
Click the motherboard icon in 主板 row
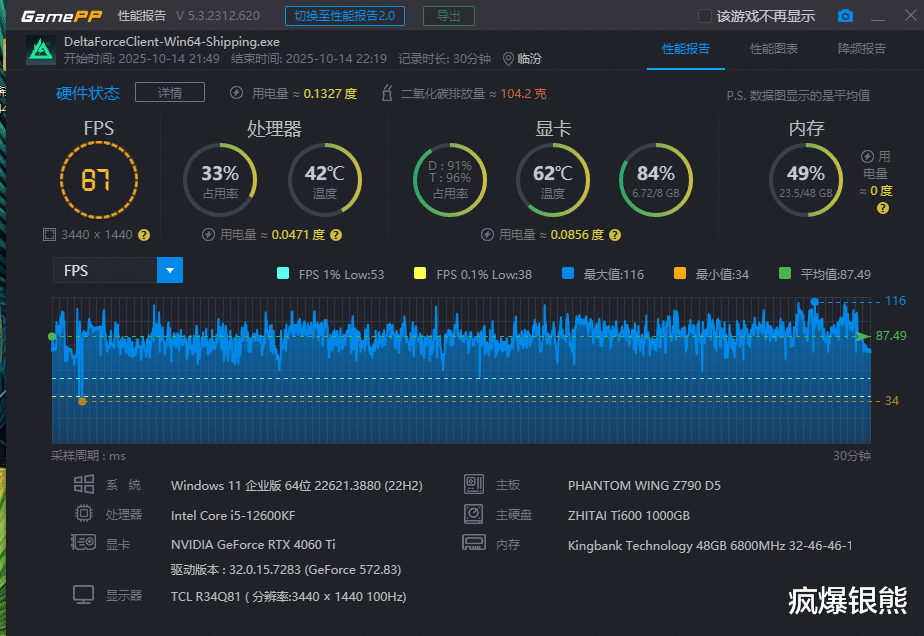pyautogui.click(x=474, y=485)
